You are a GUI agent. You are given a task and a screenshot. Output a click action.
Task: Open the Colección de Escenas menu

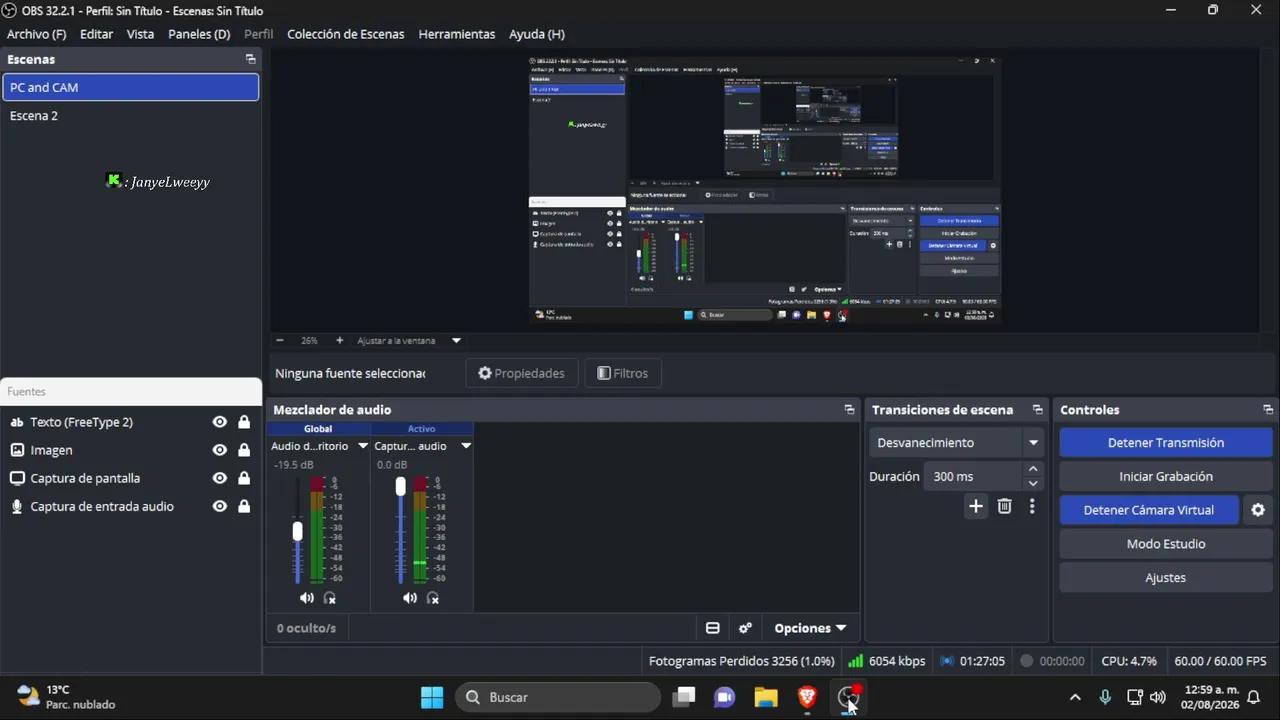(x=346, y=34)
